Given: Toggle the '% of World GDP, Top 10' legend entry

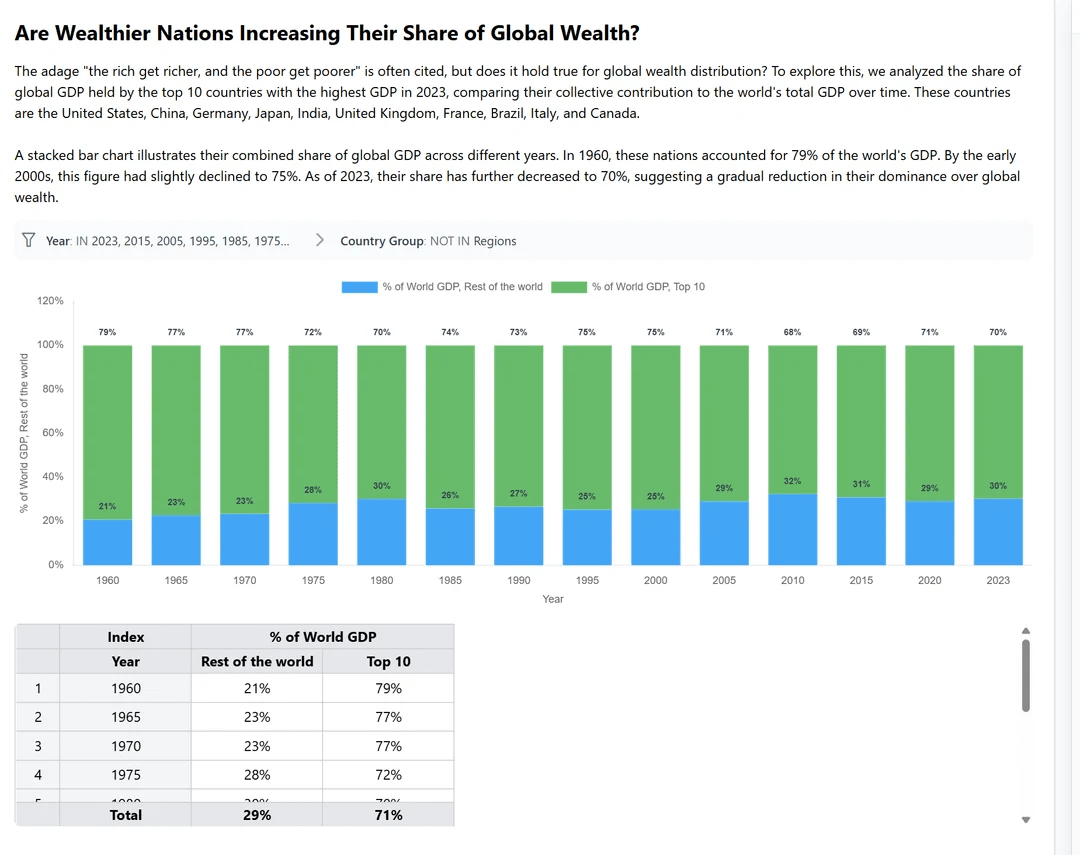Looking at the screenshot, I should [648, 286].
